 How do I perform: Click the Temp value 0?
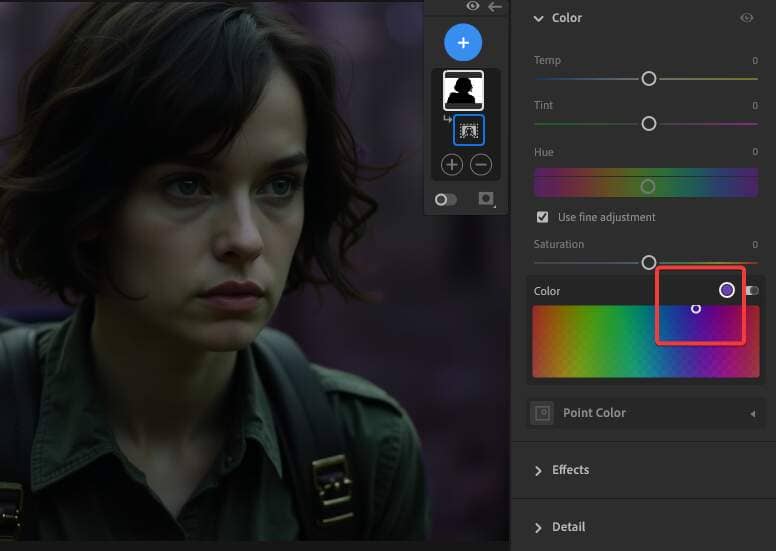tap(755, 60)
